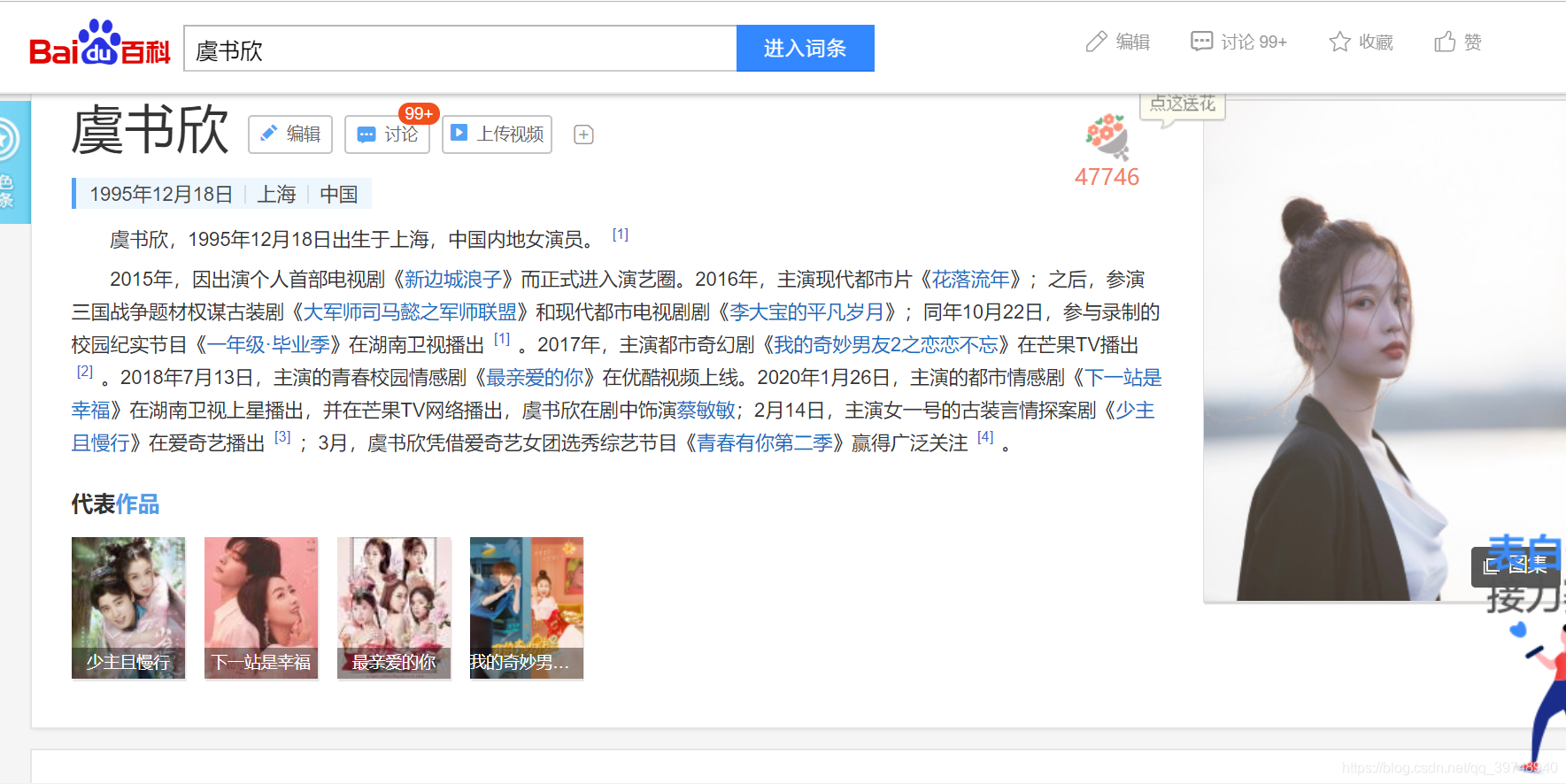Image resolution: width=1566 pixels, height=784 pixels.
Task: Click the search field containing 虞书欣
Action: click(460, 49)
